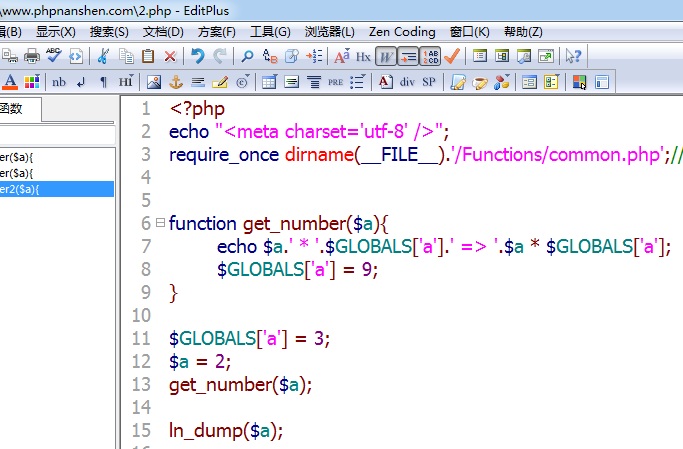683x449 pixels.
Task: Click the orange check mark icon
Action: click(x=452, y=56)
